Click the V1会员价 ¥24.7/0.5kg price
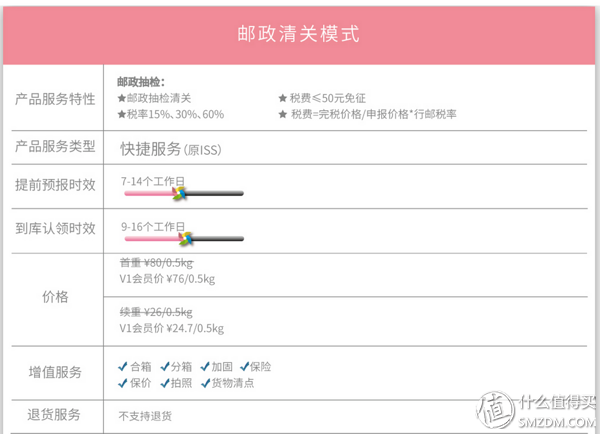 pos(172,328)
